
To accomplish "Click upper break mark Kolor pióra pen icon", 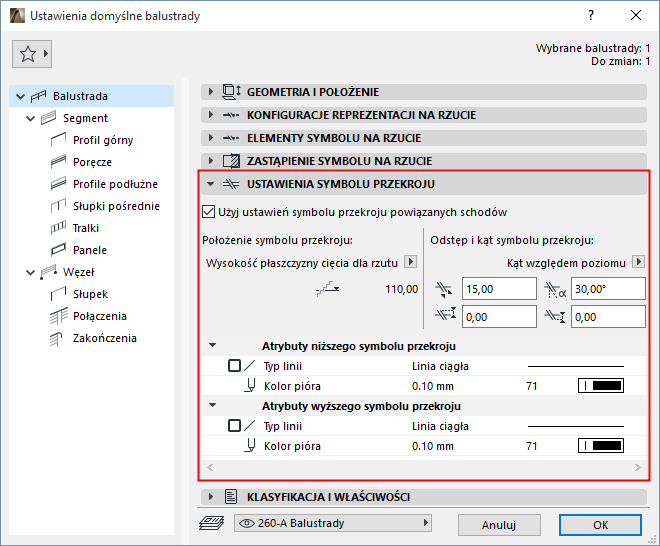I will point(250,445).
